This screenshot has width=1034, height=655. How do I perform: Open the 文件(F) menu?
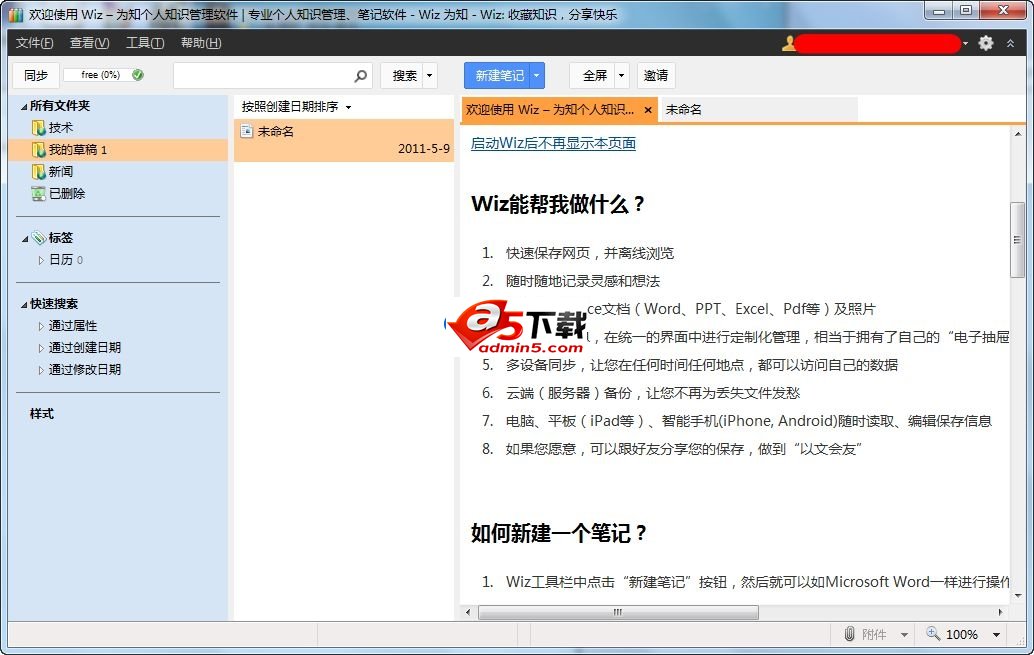click(x=34, y=43)
